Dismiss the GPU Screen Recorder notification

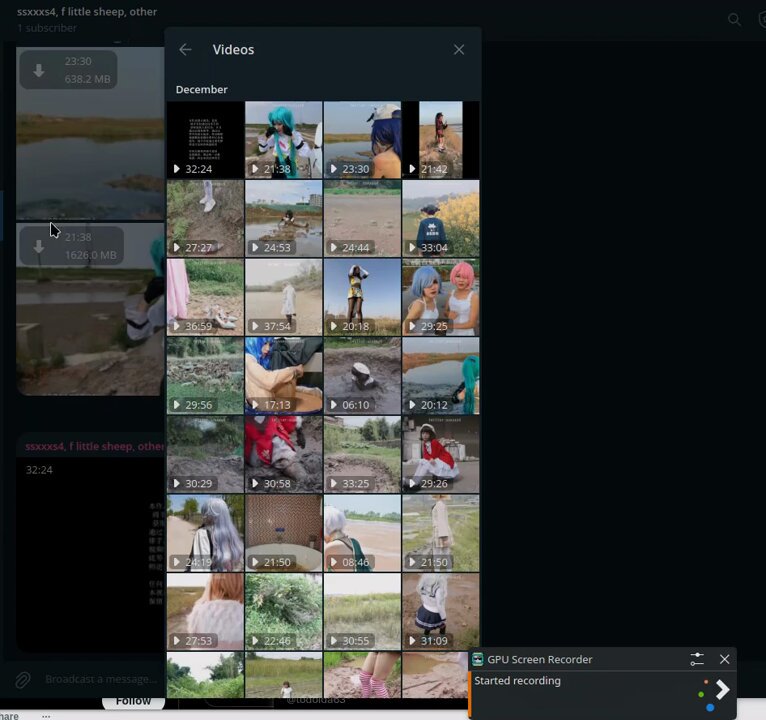[724, 659]
